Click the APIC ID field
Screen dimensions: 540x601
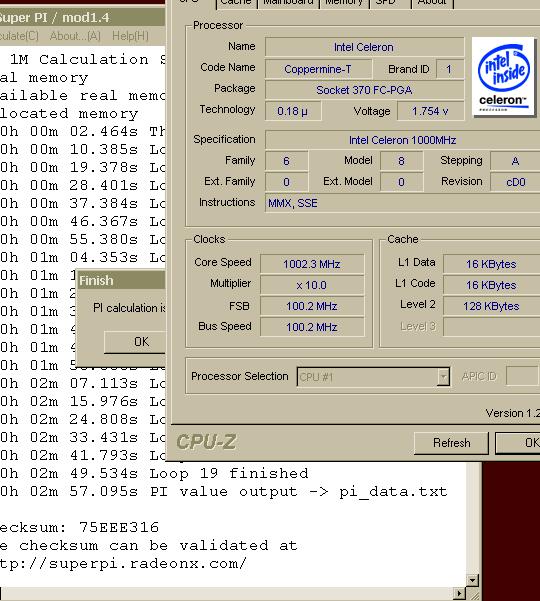[522, 376]
